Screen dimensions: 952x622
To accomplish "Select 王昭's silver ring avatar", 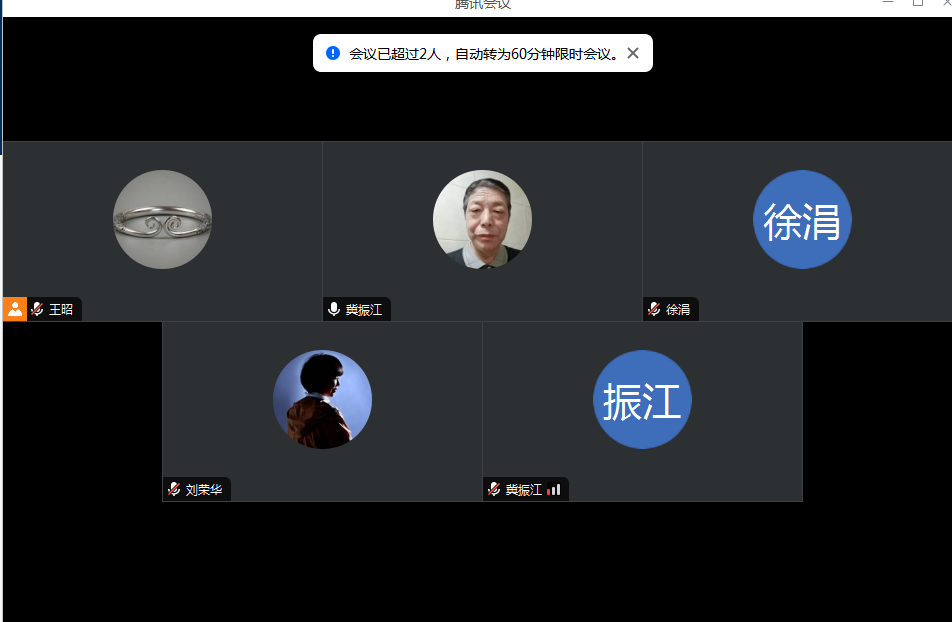I will click(162, 220).
